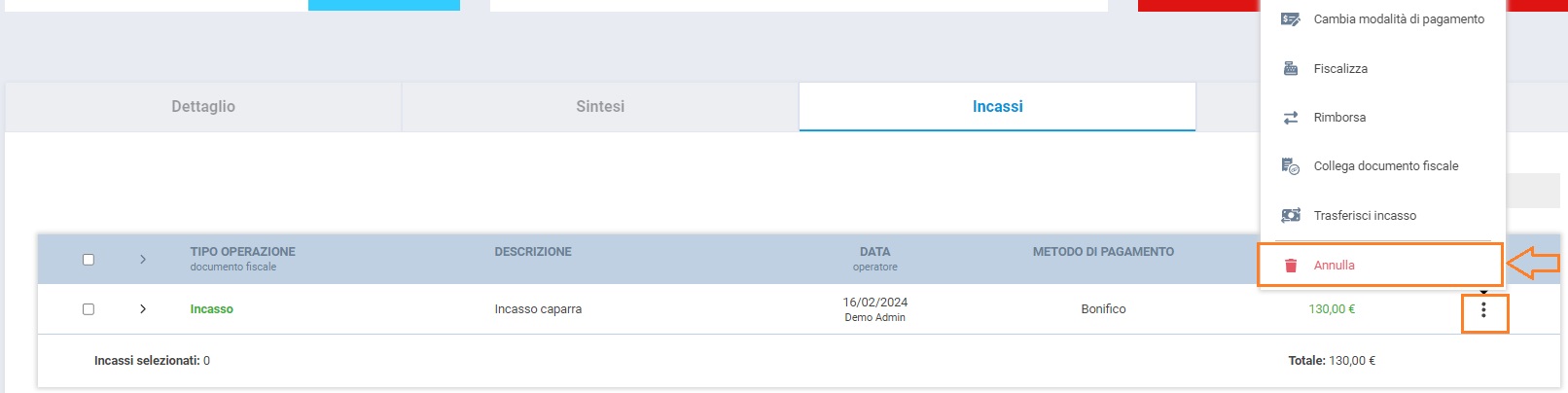This screenshot has height=393, width=1568.
Task: Click the Collega documento fiscale icon
Action: pyautogui.click(x=1291, y=166)
